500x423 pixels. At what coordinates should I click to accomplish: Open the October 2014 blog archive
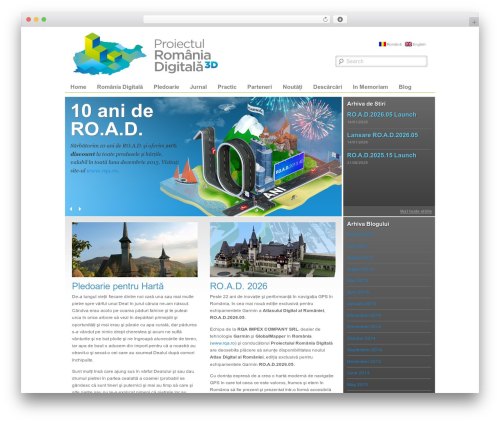click(x=361, y=338)
